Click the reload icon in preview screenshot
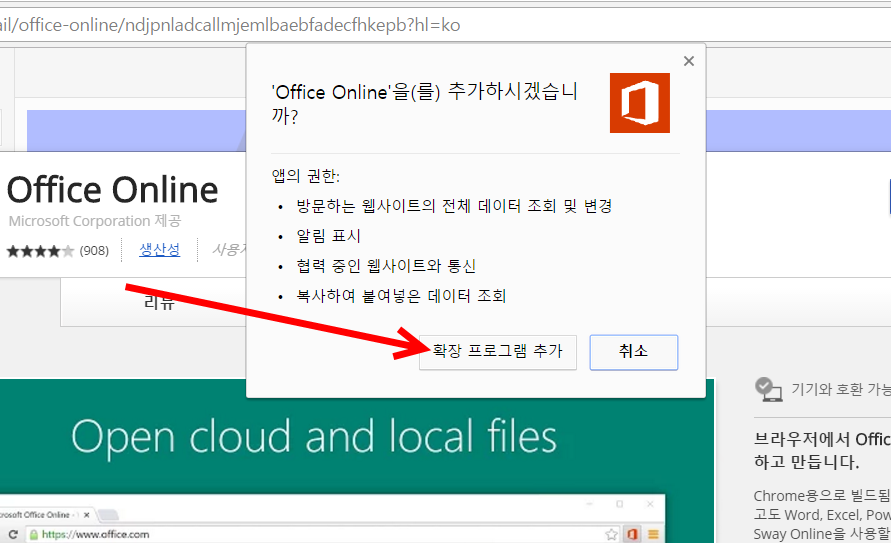Screen dimensions: 891x543 [13, 534]
